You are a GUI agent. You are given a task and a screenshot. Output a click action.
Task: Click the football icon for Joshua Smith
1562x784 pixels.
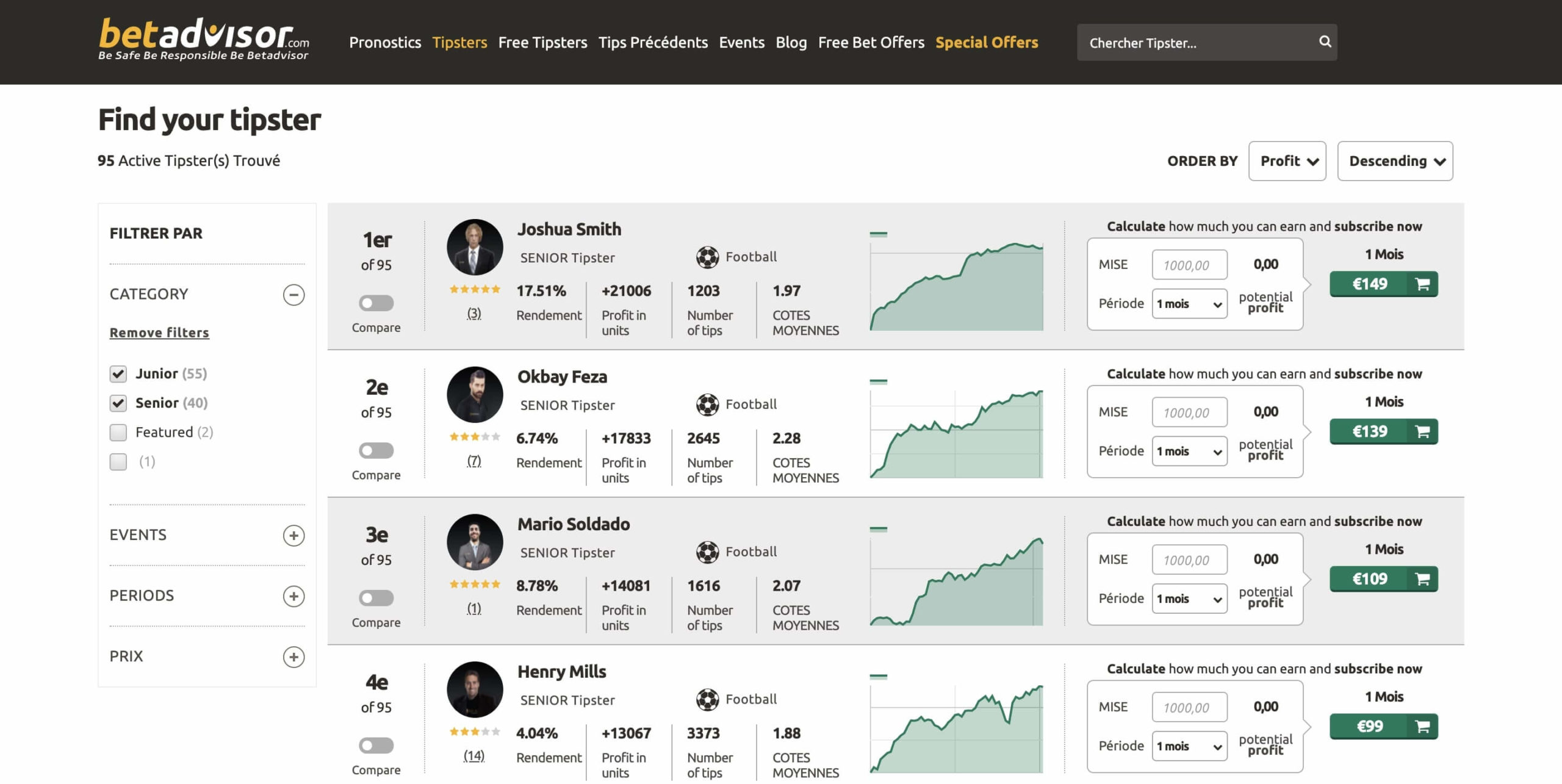pos(707,257)
